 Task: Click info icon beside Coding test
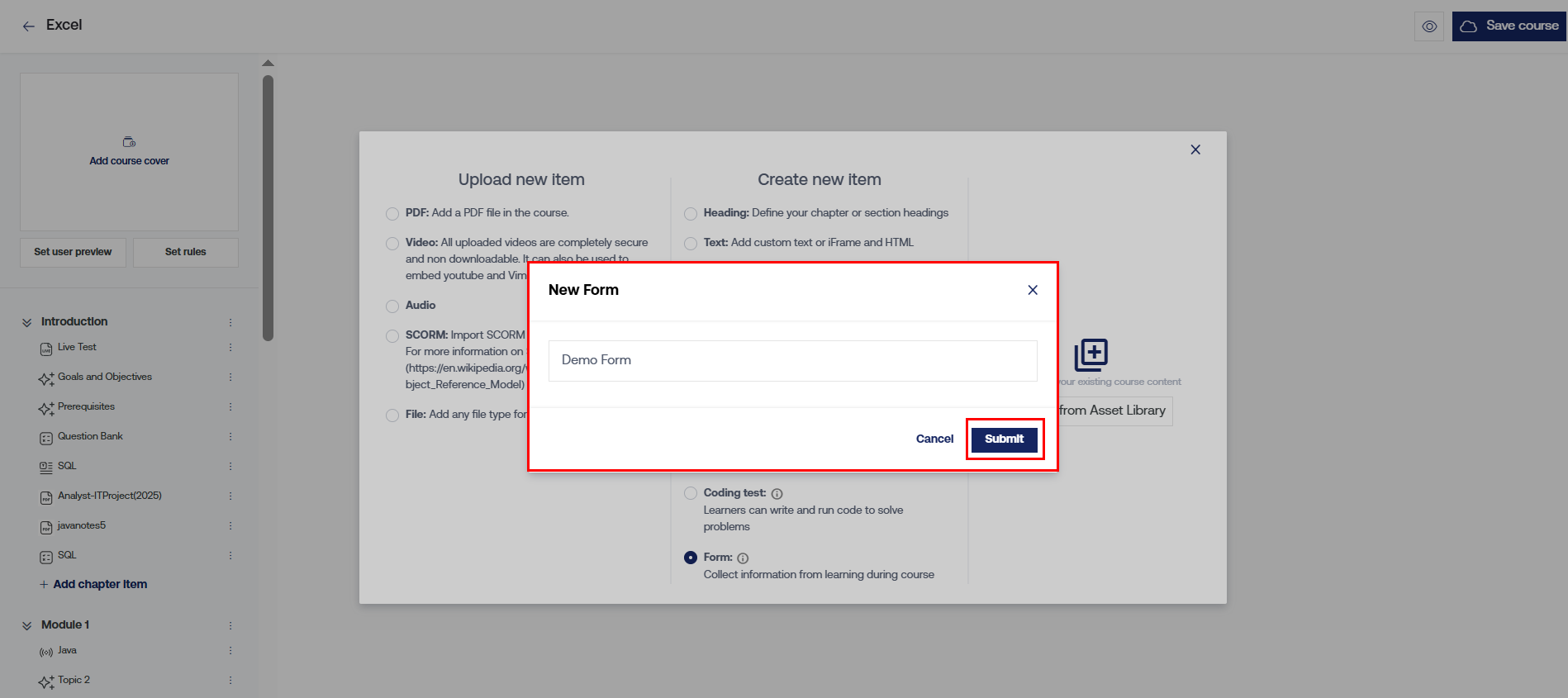pos(777,494)
